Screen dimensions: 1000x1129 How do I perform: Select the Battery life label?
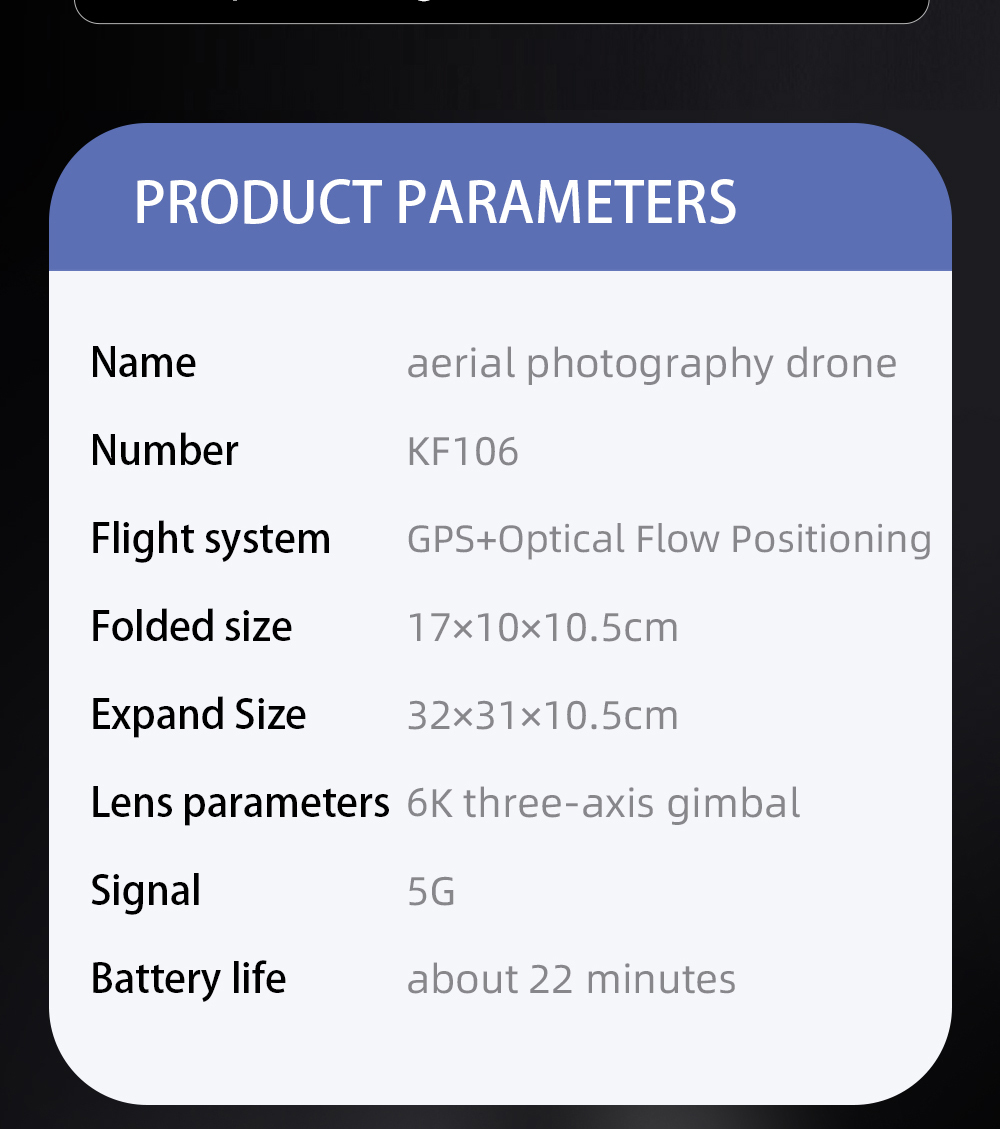point(188,978)
